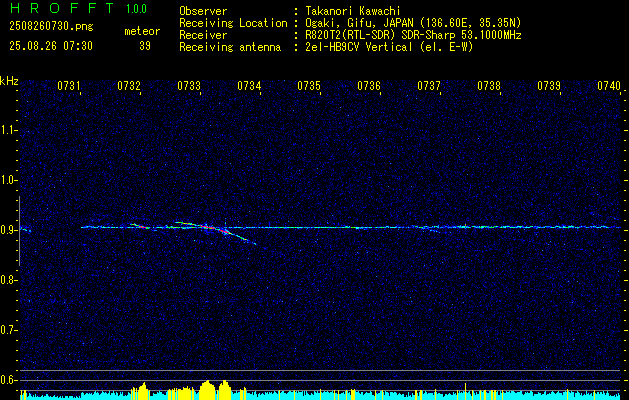The width and height of the screenshot is (629, 400).
Task: Click the observer name Takanori Kawachi
Action: pos(353,11)
